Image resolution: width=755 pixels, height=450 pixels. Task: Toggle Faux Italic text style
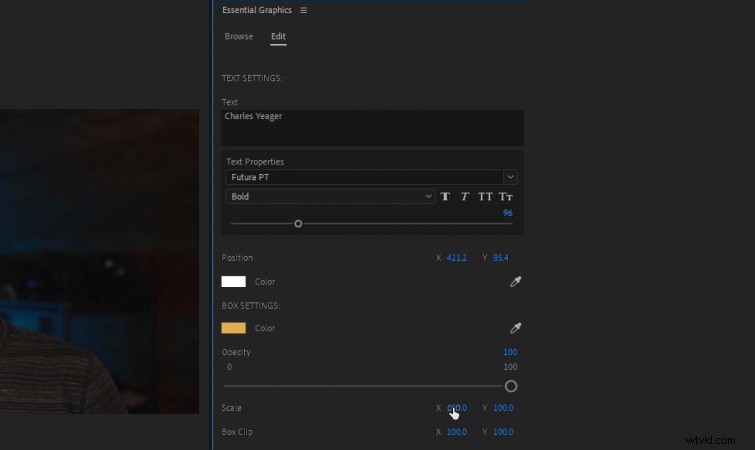coord(465,196)
